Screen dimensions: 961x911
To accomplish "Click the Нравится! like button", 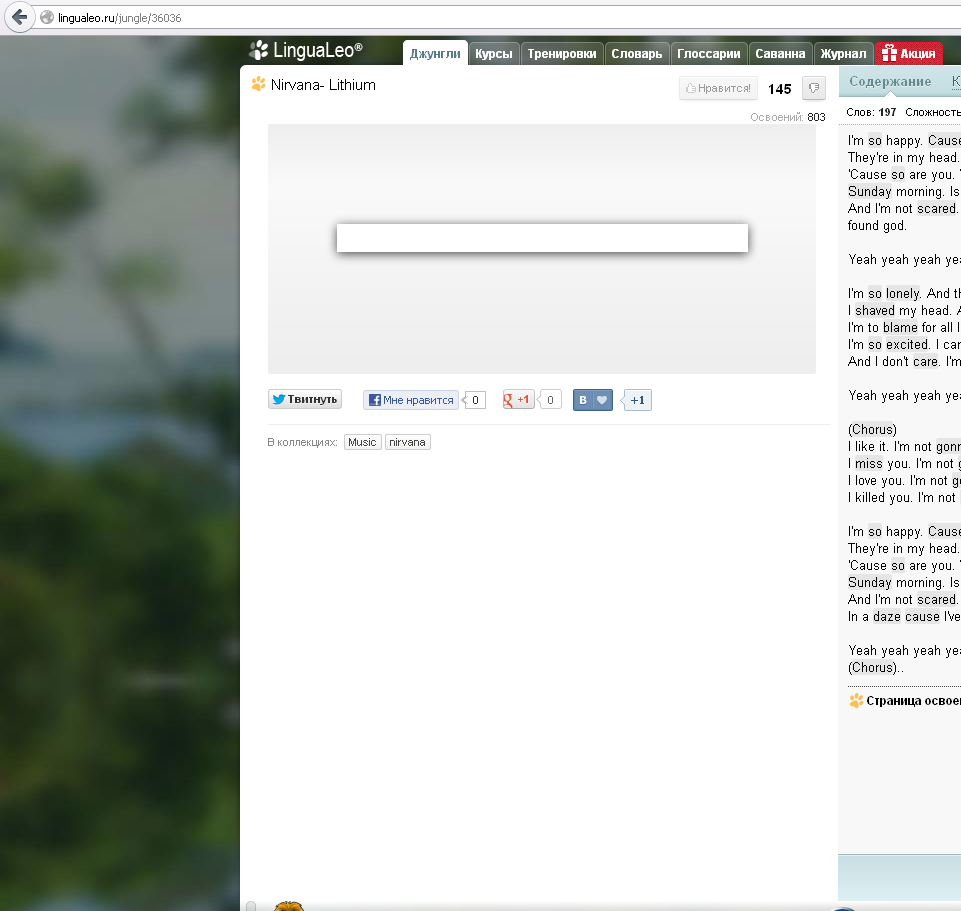I will click(718, 88).
